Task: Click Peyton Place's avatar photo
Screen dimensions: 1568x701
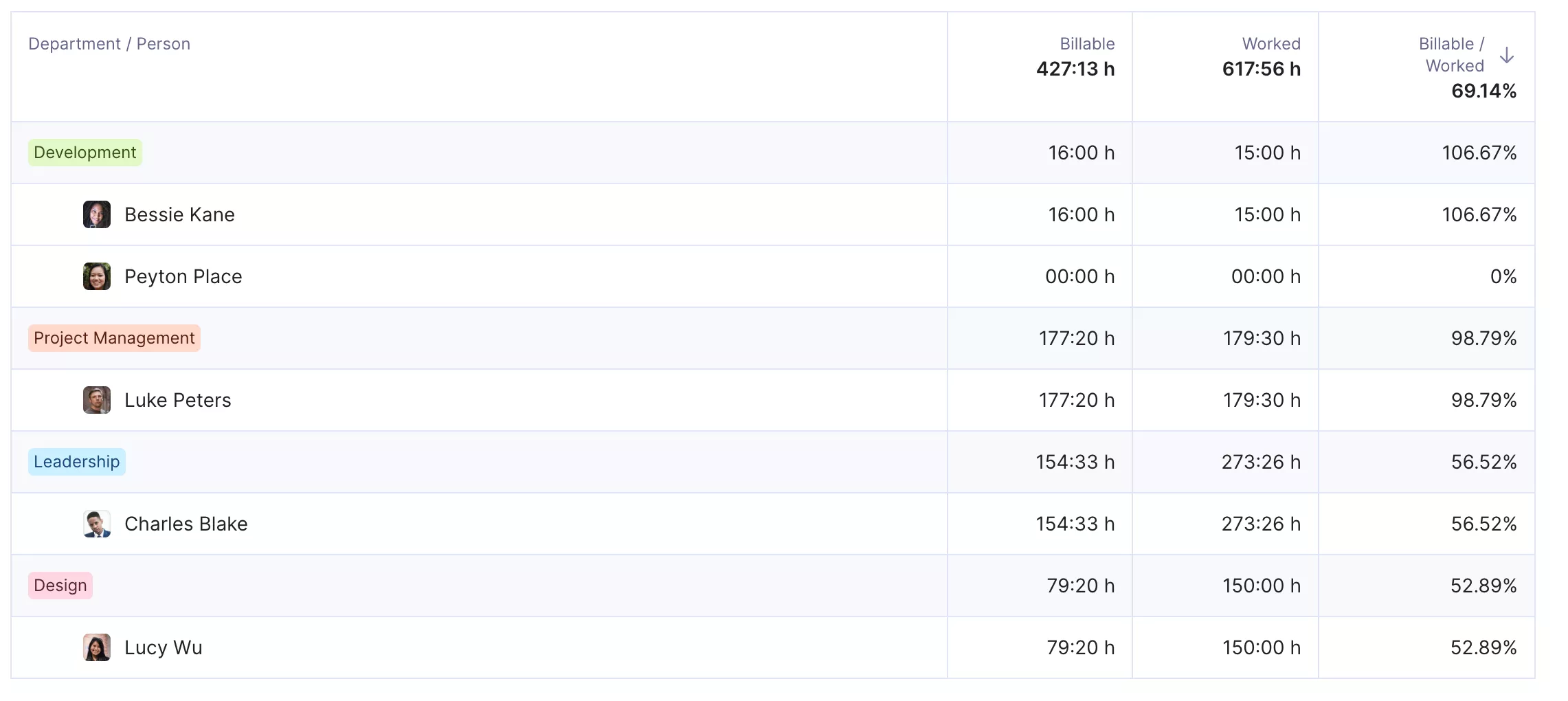Action: (x=96, y=276)
